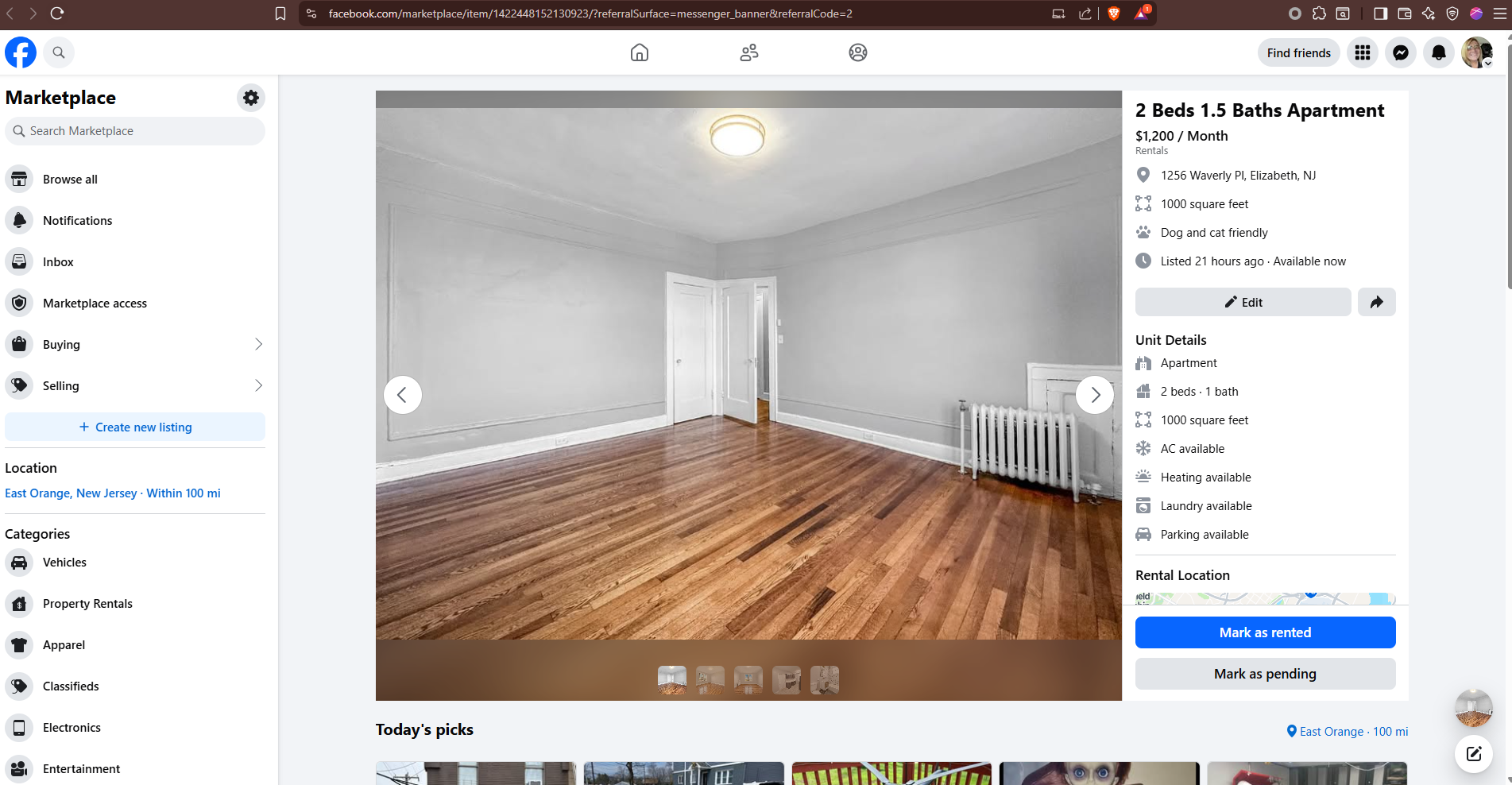The image size is (1512, 785).
Task: Open Brave Rewards triangle icon
Action: [x=1141, y=13]
